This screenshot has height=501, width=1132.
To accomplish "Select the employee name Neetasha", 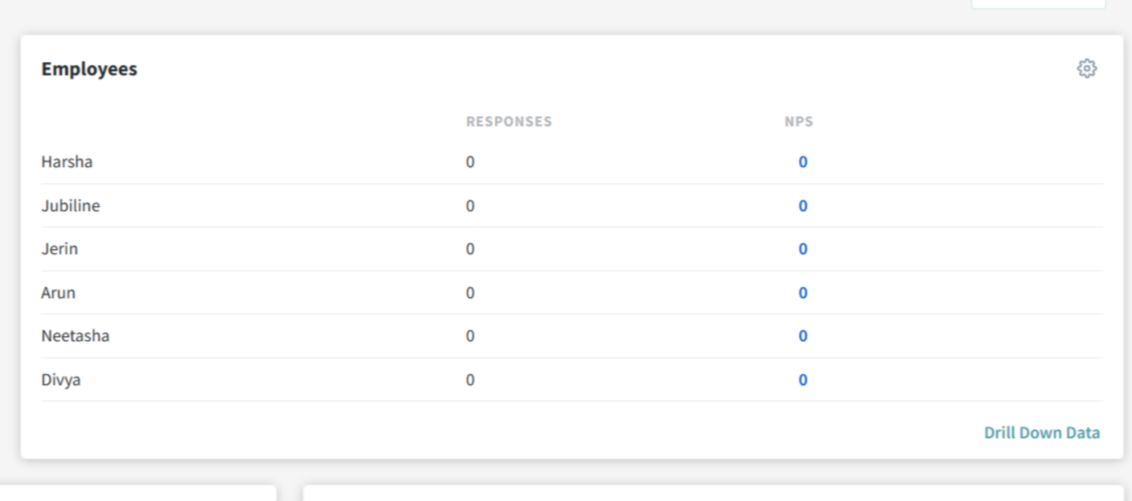I will [x=75, y=336].
